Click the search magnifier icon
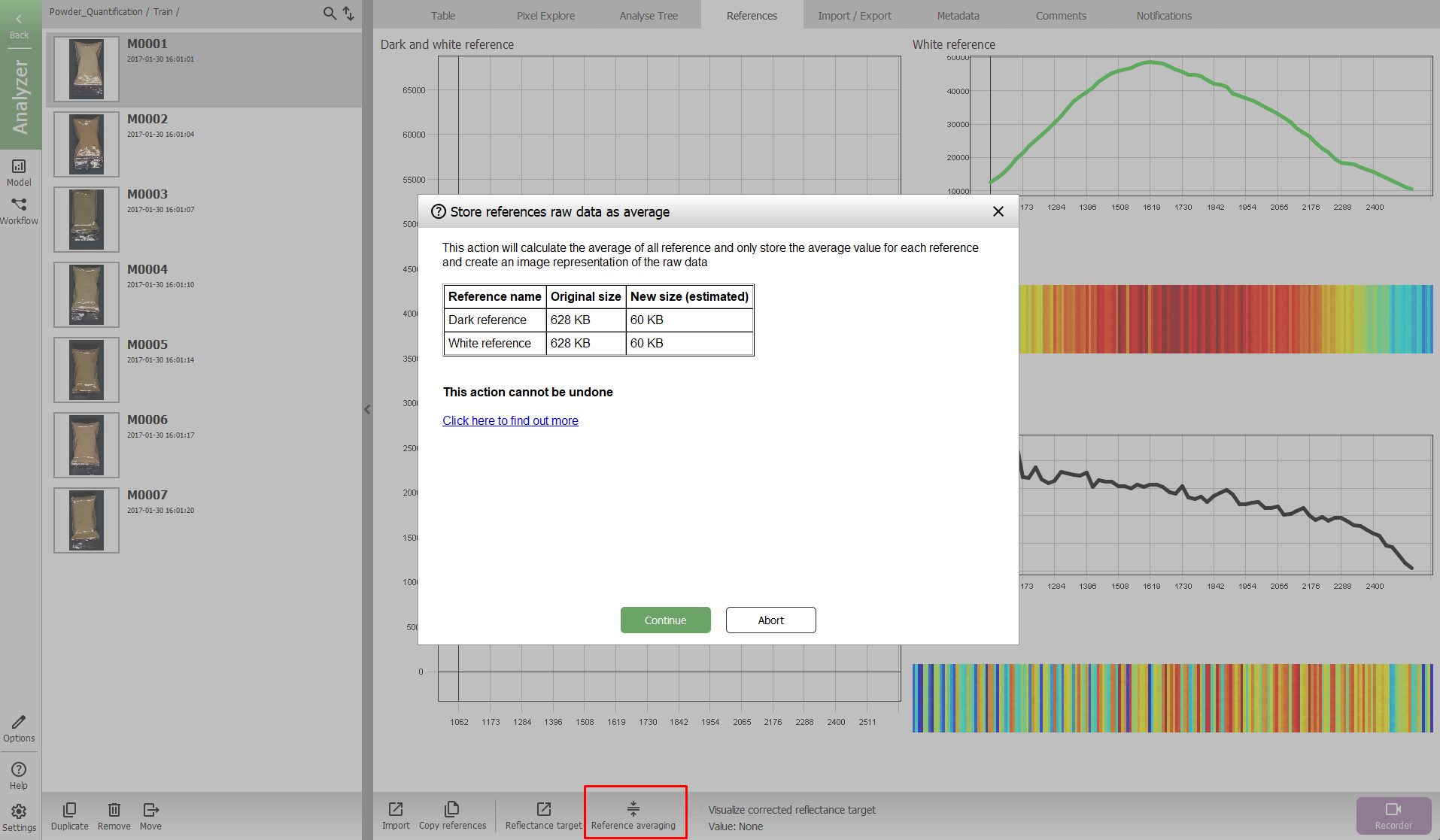The width and height of the screenshot is (1440, 840). click(330, 13)
